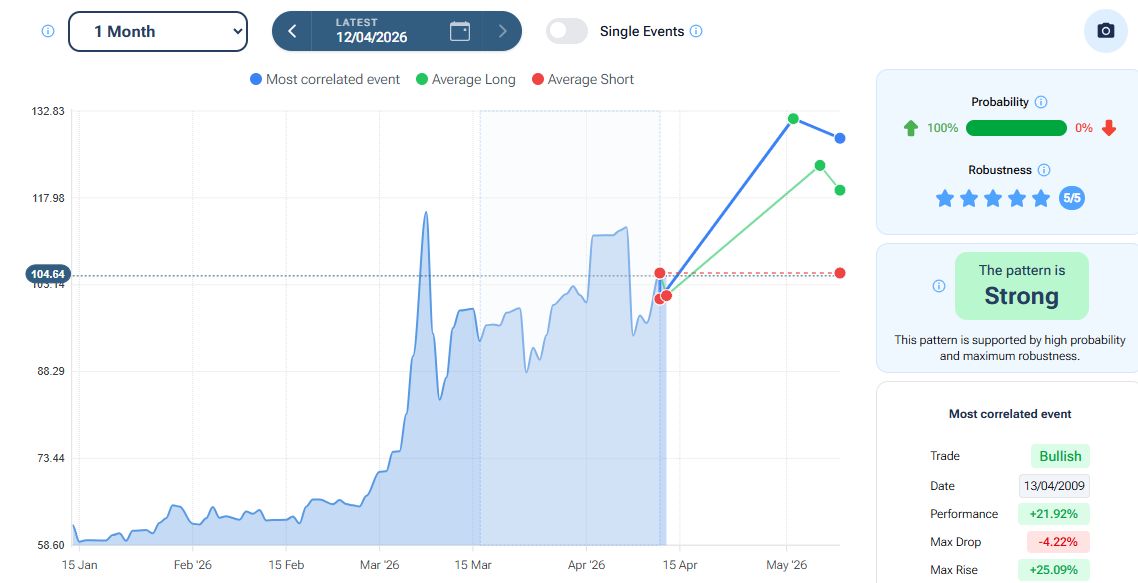Click the green up arrow probability icon
The height and width of the screenshot is (583, 1138).
(x=910, y=128)
